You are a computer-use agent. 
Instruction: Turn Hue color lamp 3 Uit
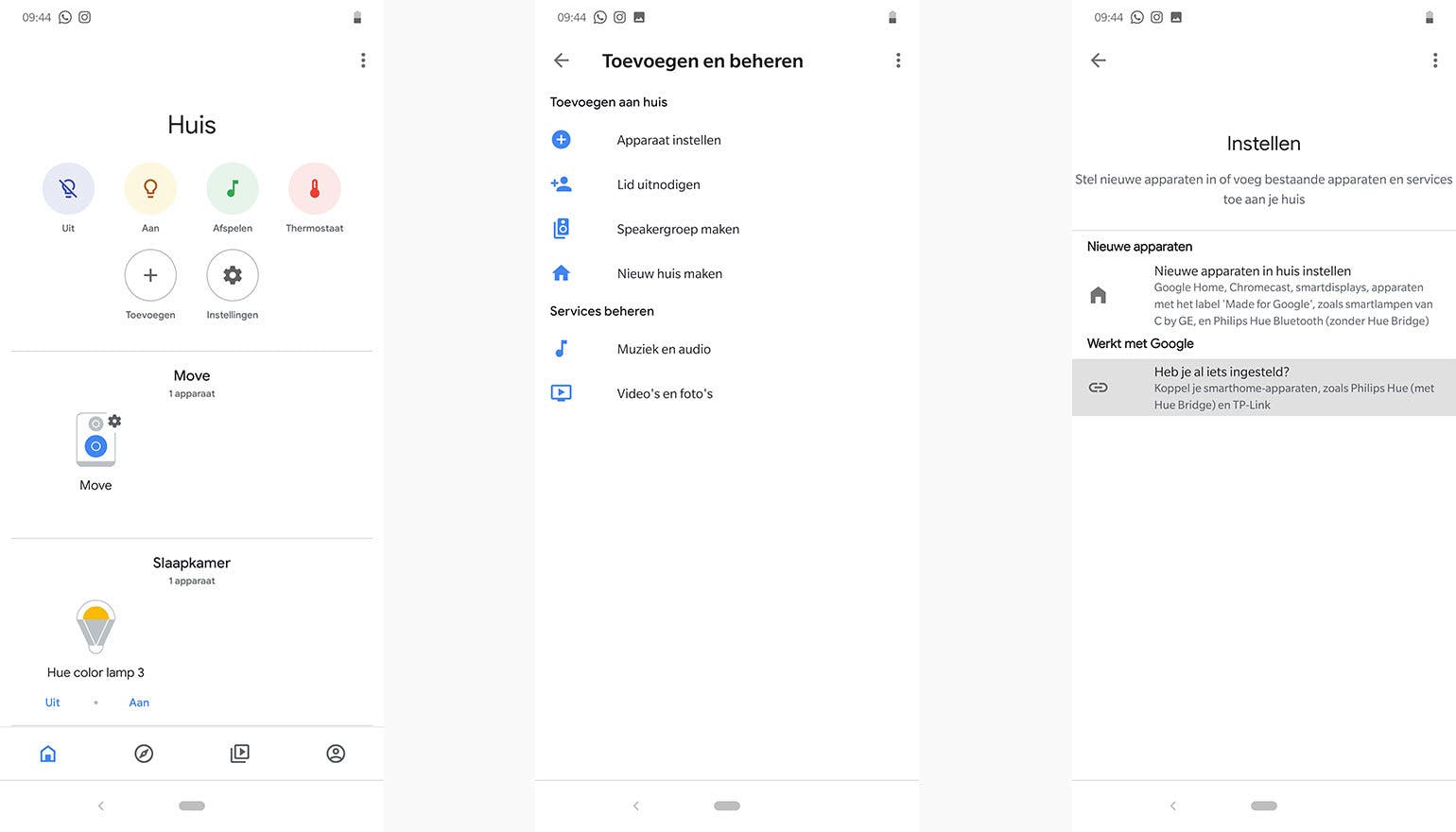52,702
